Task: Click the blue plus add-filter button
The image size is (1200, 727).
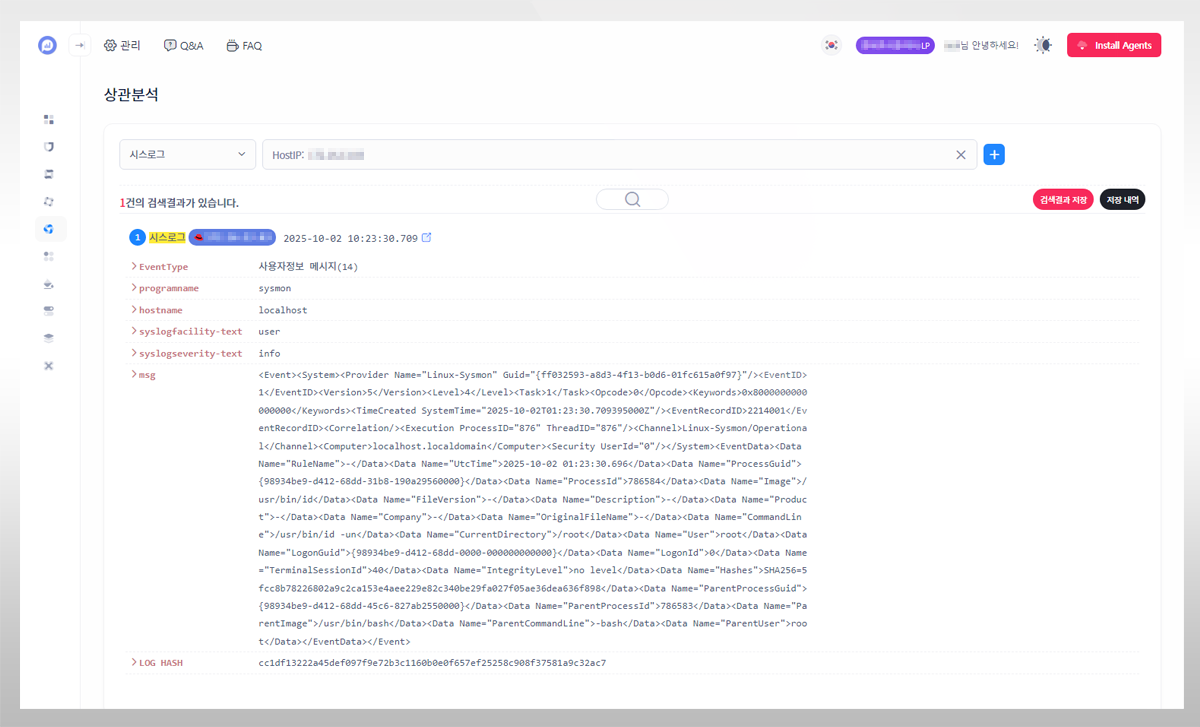Action: [x=994, y=154]
